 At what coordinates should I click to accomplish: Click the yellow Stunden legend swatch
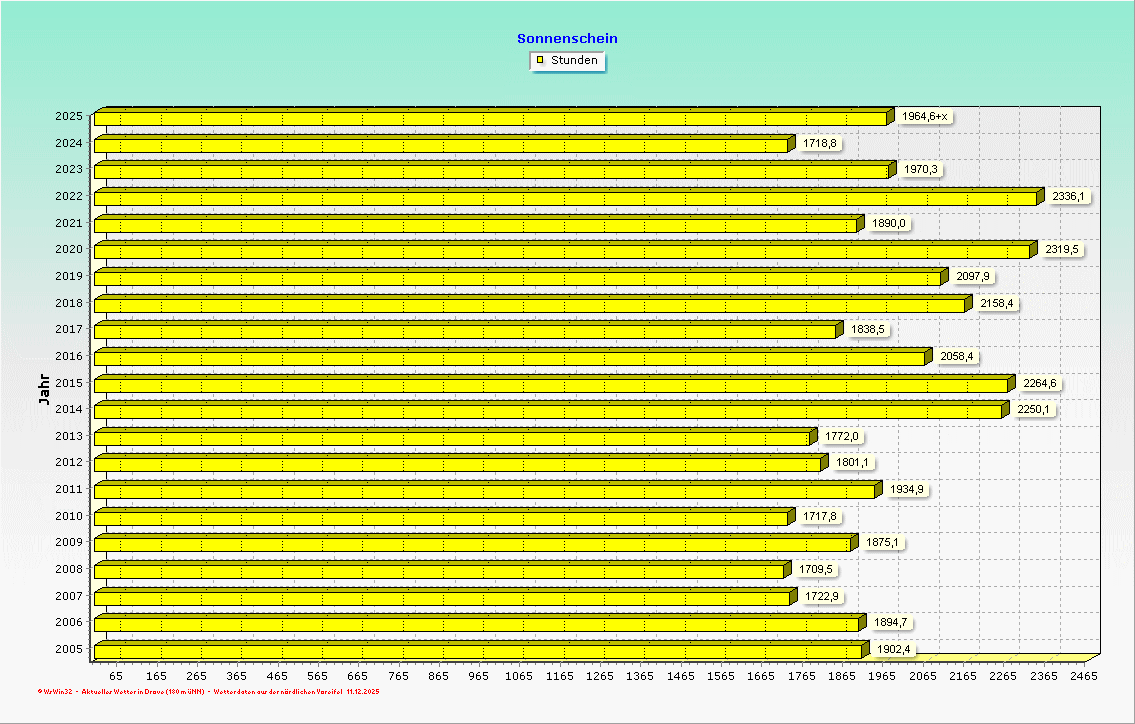pyautogui.click(x=540, y=60)
